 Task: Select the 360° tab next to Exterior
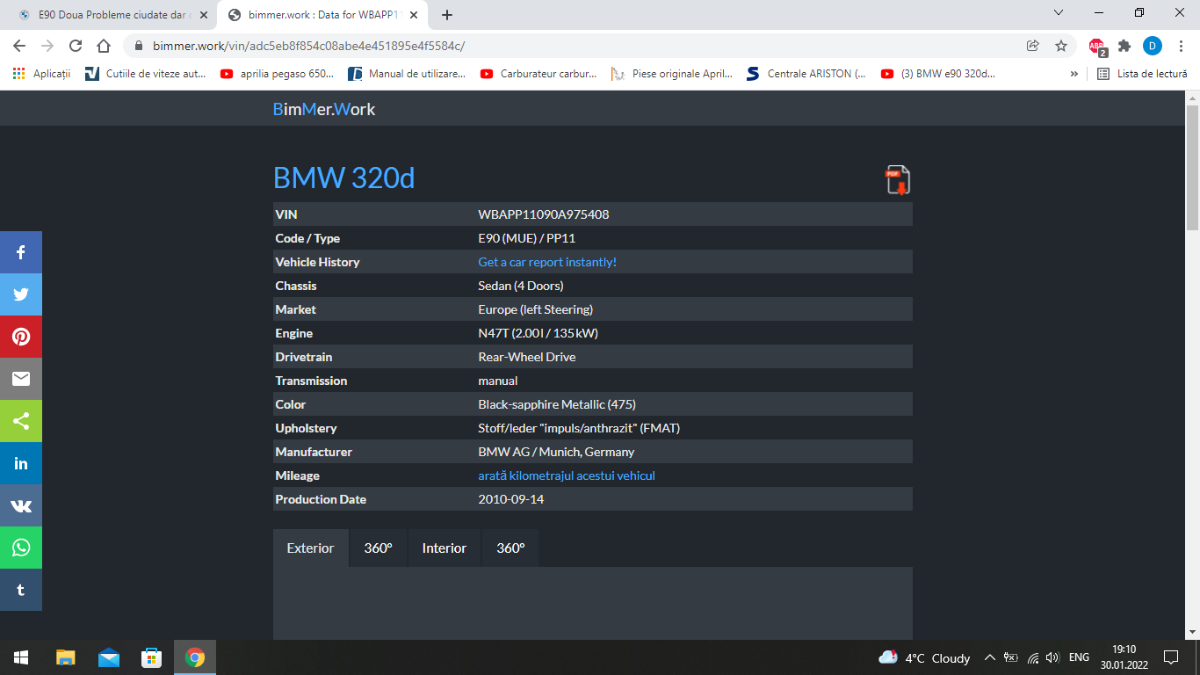tap(378, 548)
